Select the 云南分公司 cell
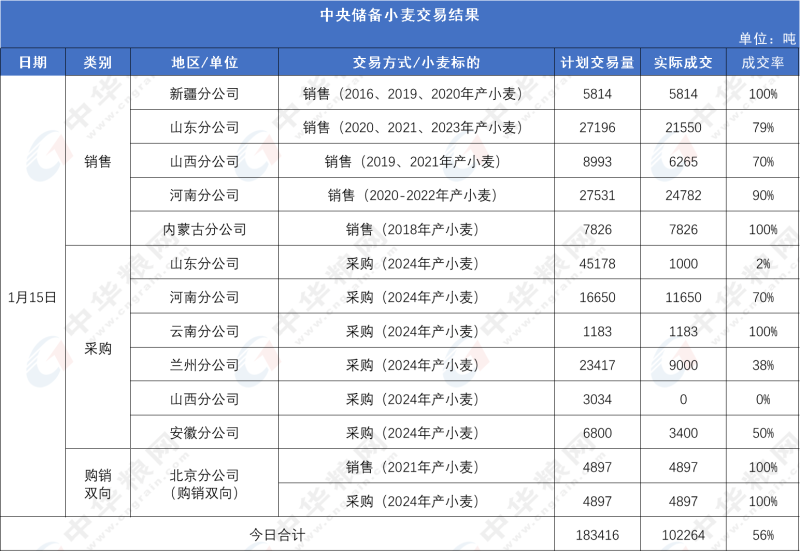Viewport: 800px width, 551px height. [x=204, y=331]
